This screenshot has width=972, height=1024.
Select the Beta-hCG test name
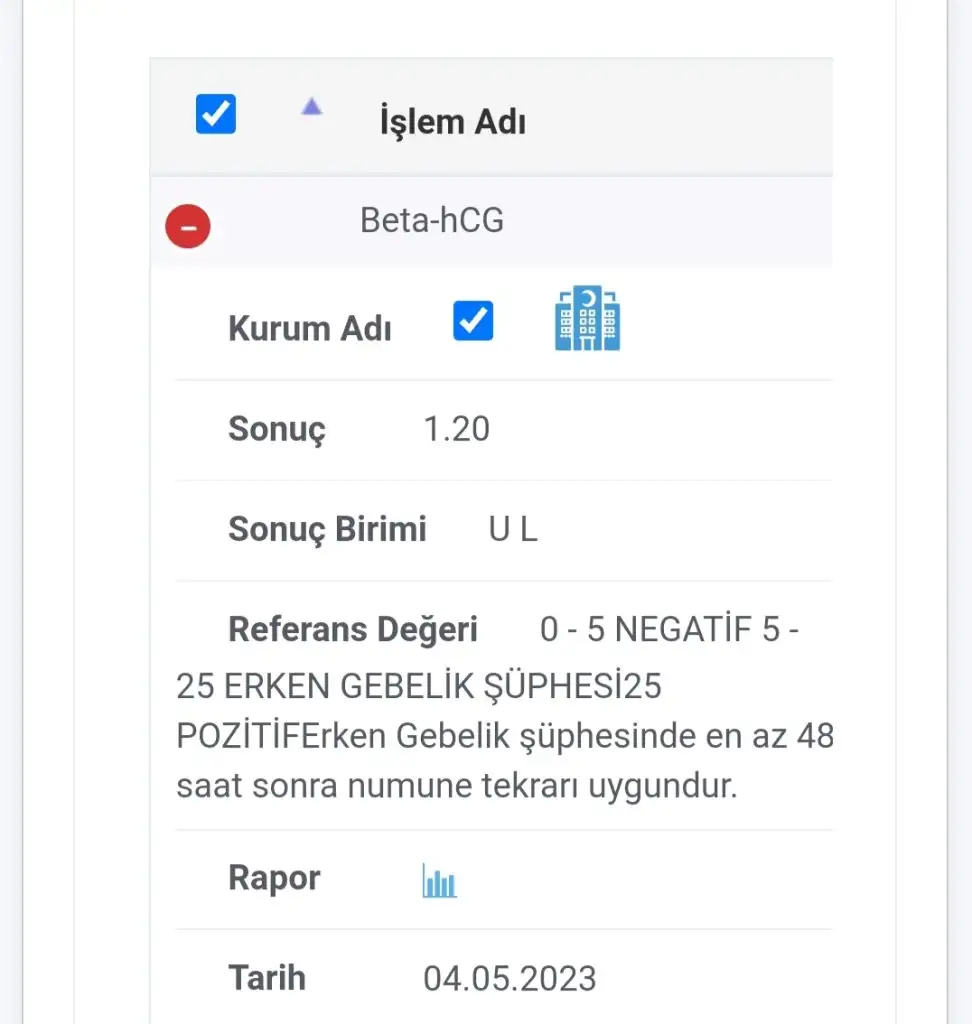tap(432, 221)
